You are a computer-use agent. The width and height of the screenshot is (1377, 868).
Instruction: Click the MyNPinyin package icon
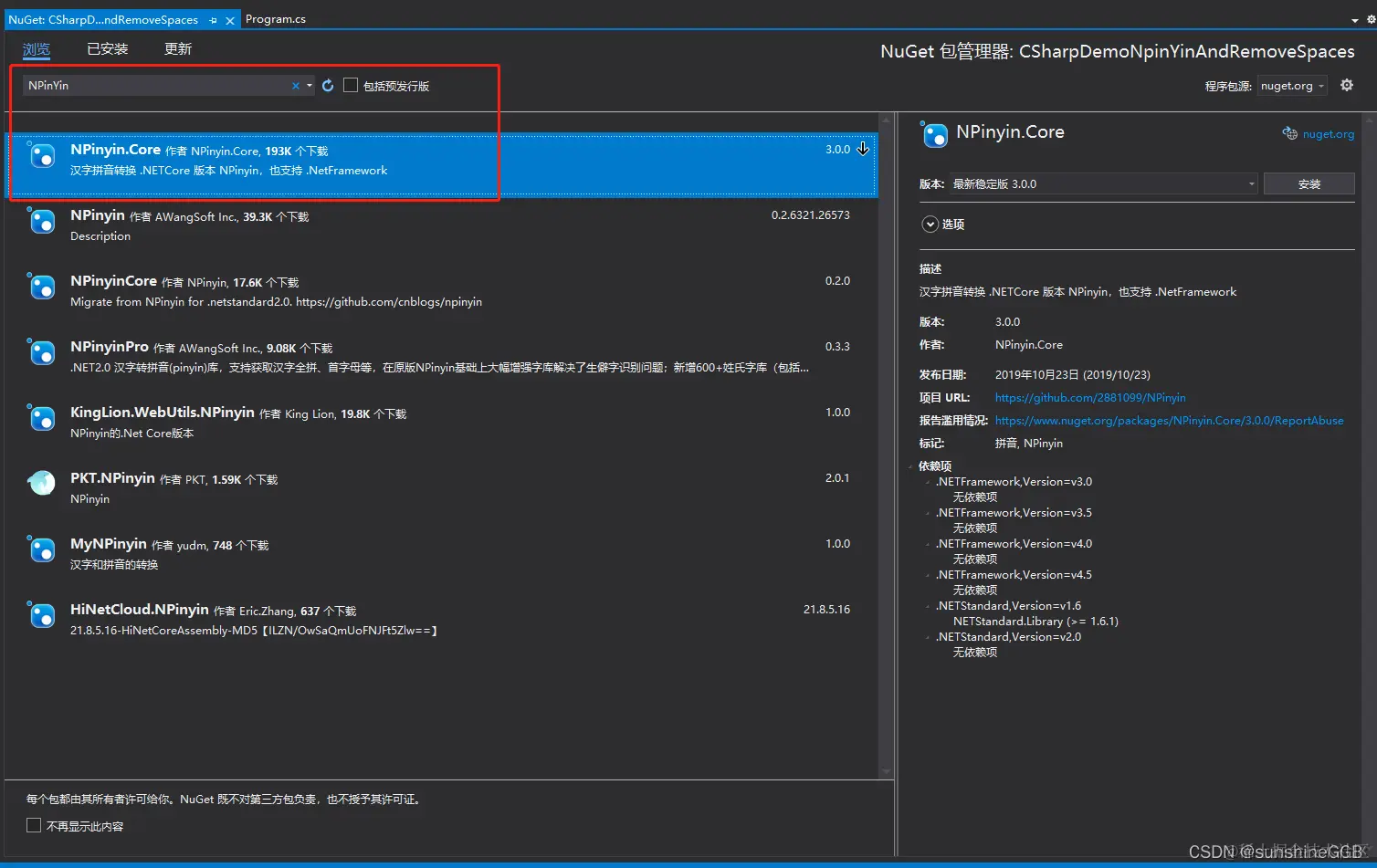click(x=42, y=549)
